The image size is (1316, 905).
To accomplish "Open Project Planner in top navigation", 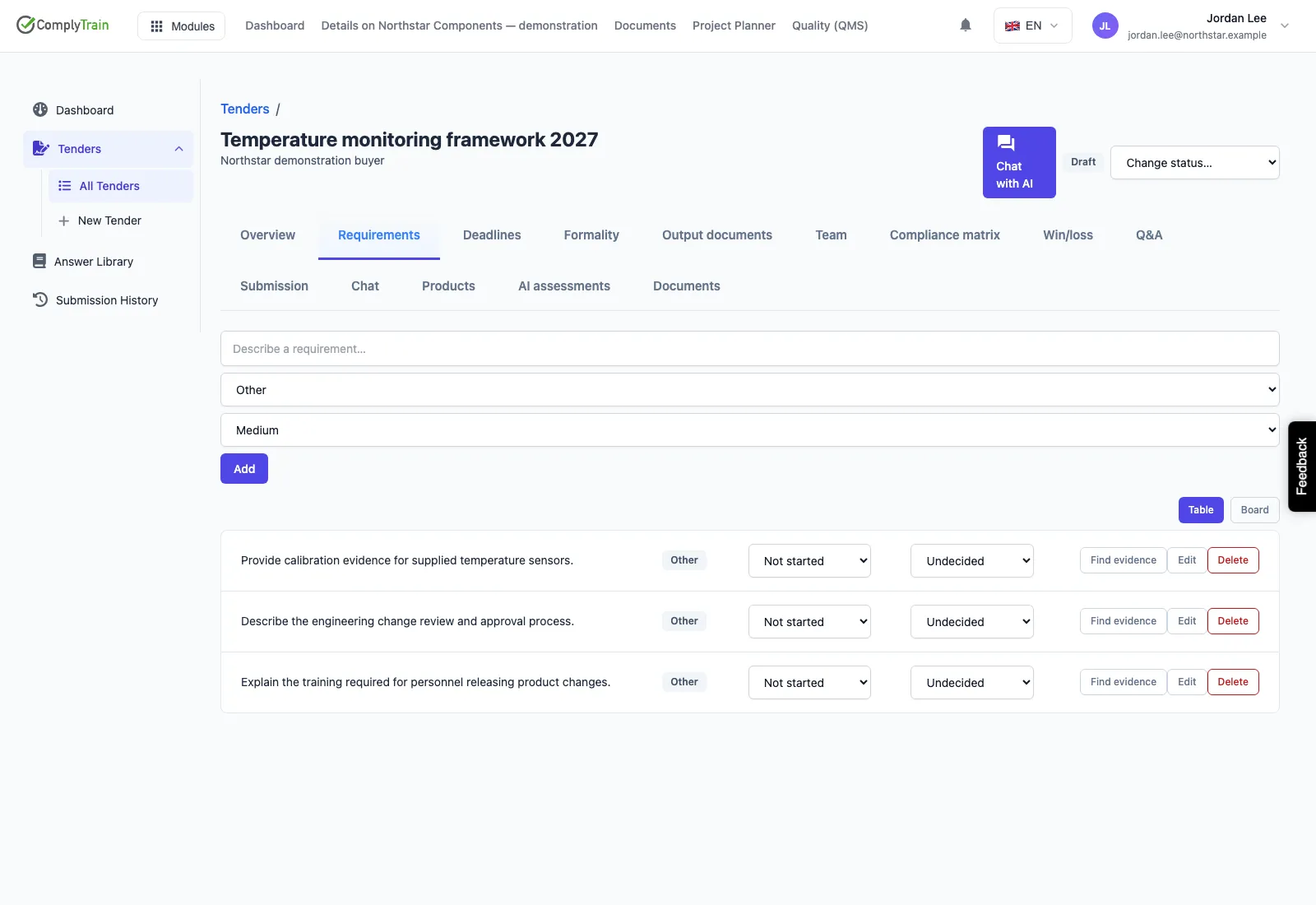I will [x=734, y=26].
